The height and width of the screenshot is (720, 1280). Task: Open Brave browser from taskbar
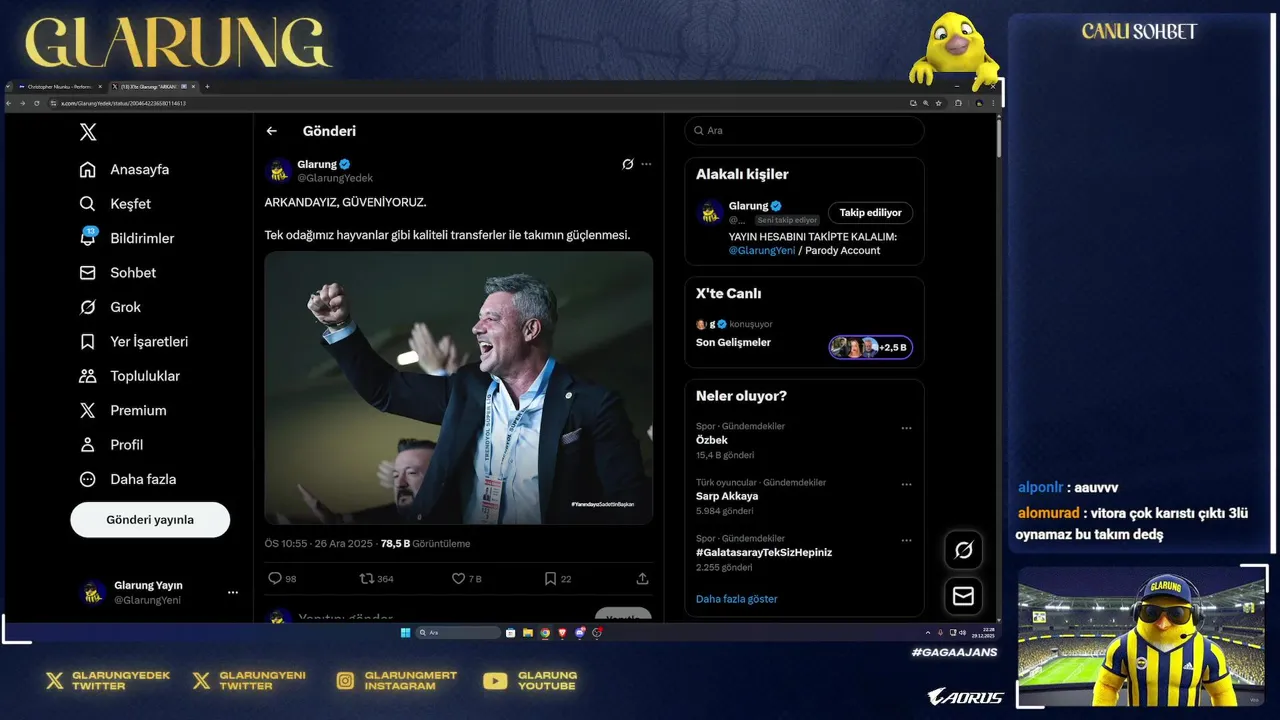pos(562,633)
